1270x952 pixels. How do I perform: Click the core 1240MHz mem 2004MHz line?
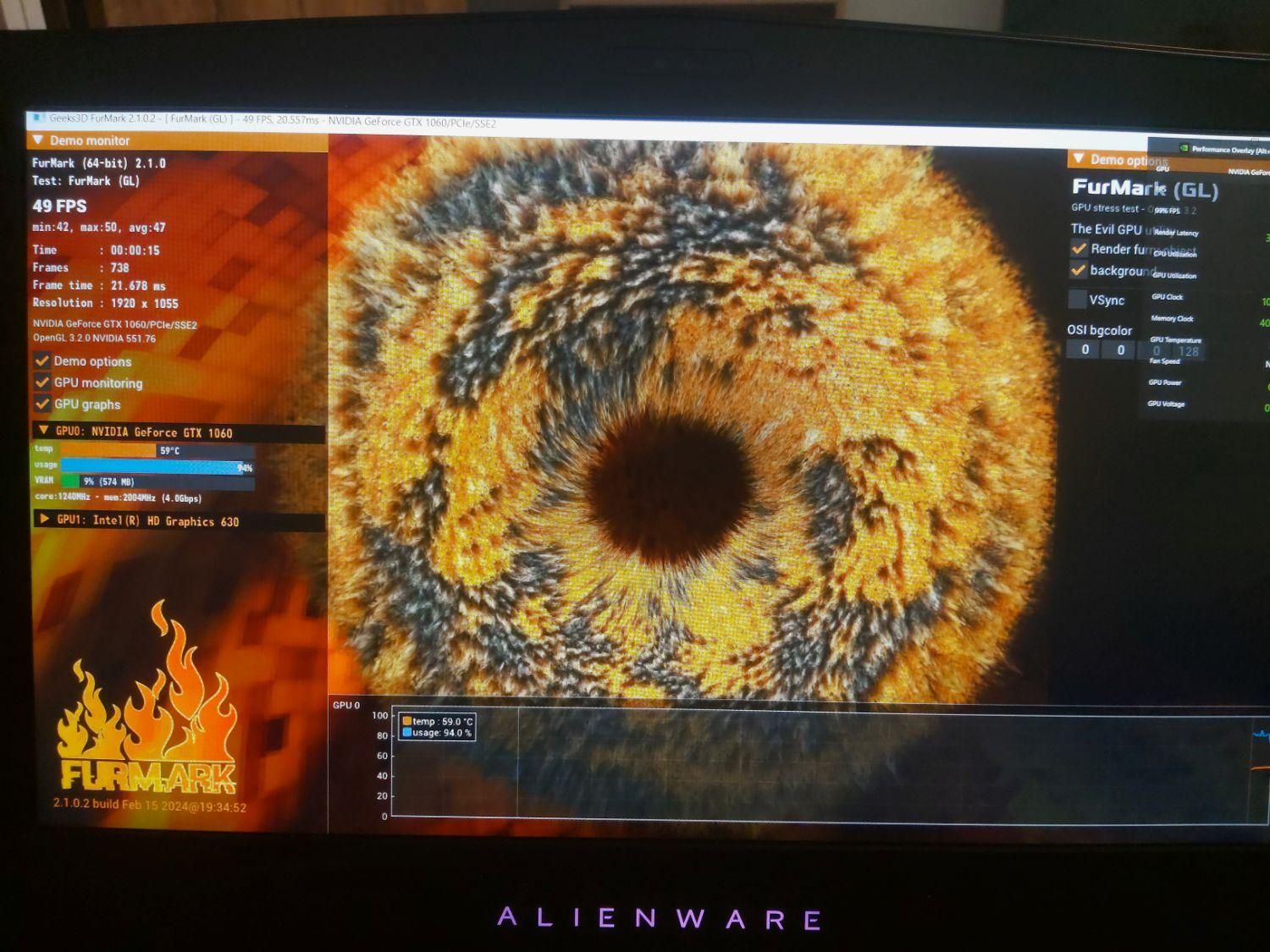[119, 498]
